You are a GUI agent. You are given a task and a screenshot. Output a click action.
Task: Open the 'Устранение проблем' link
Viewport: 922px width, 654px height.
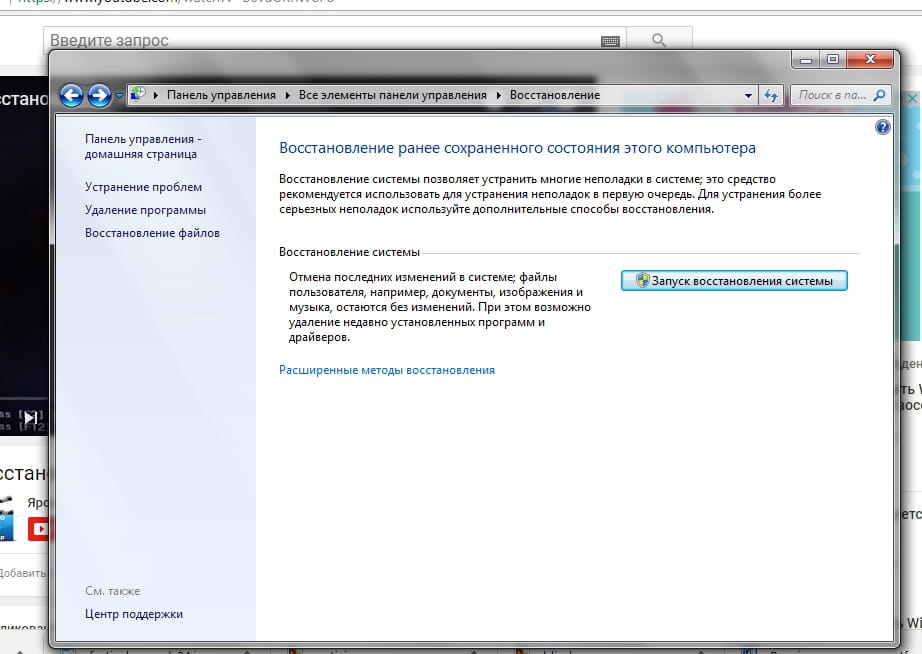[x=143, y=187]
